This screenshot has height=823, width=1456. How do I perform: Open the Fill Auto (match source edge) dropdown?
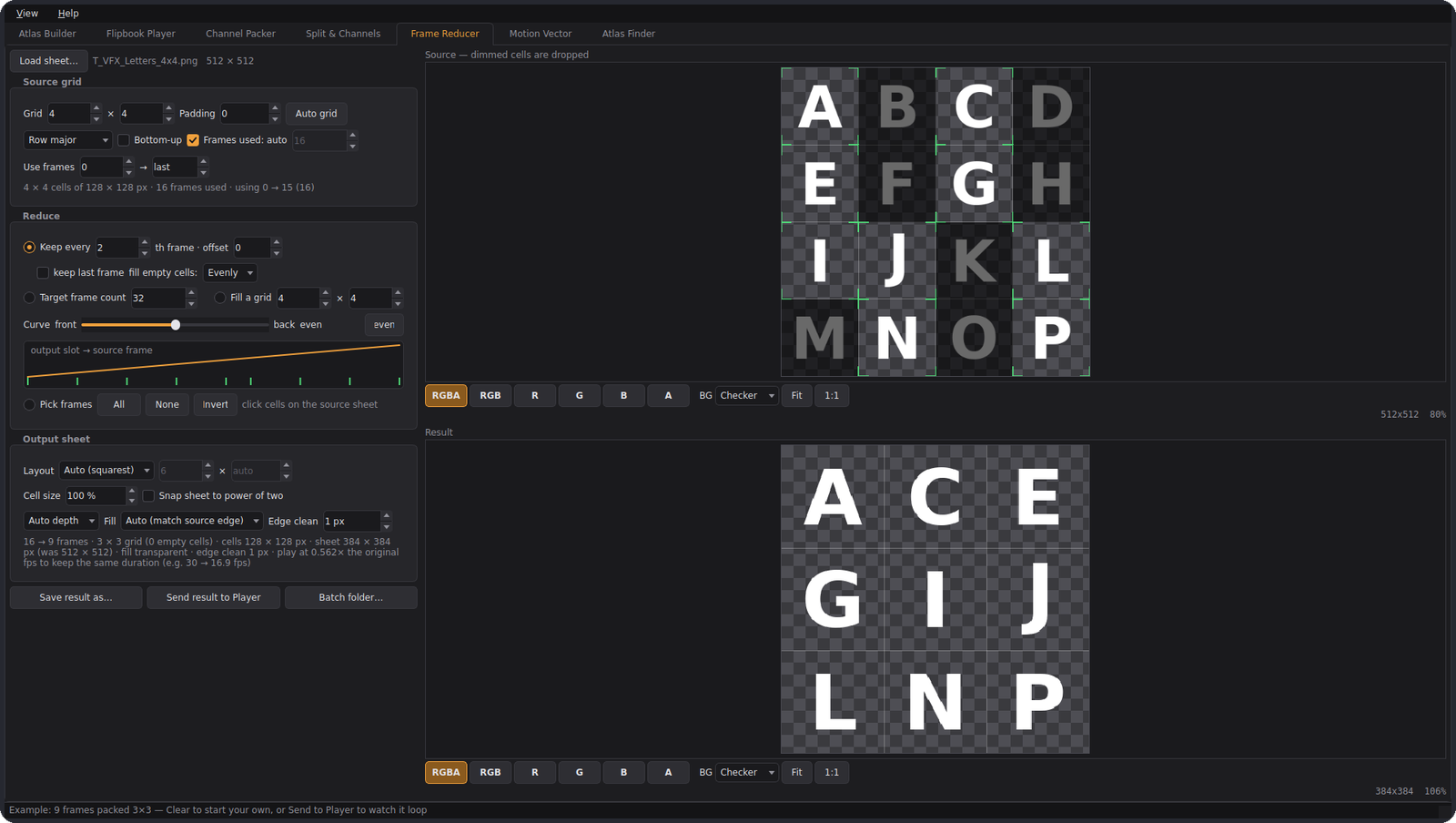(x=192, y=521)
